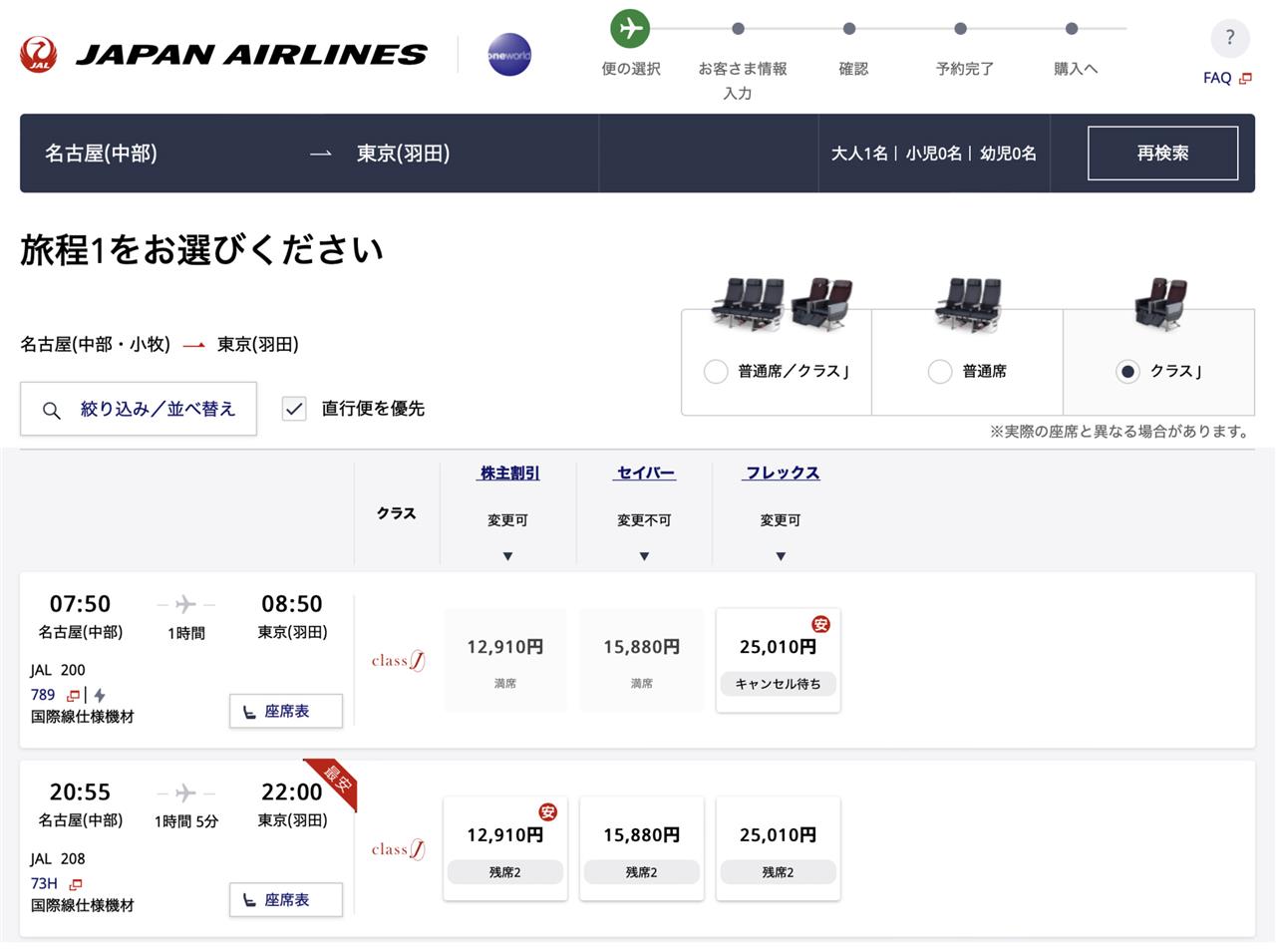1276x952 pixels.
Task: Open external link icon beside FAQ
Action: (x=1245, y=78)
